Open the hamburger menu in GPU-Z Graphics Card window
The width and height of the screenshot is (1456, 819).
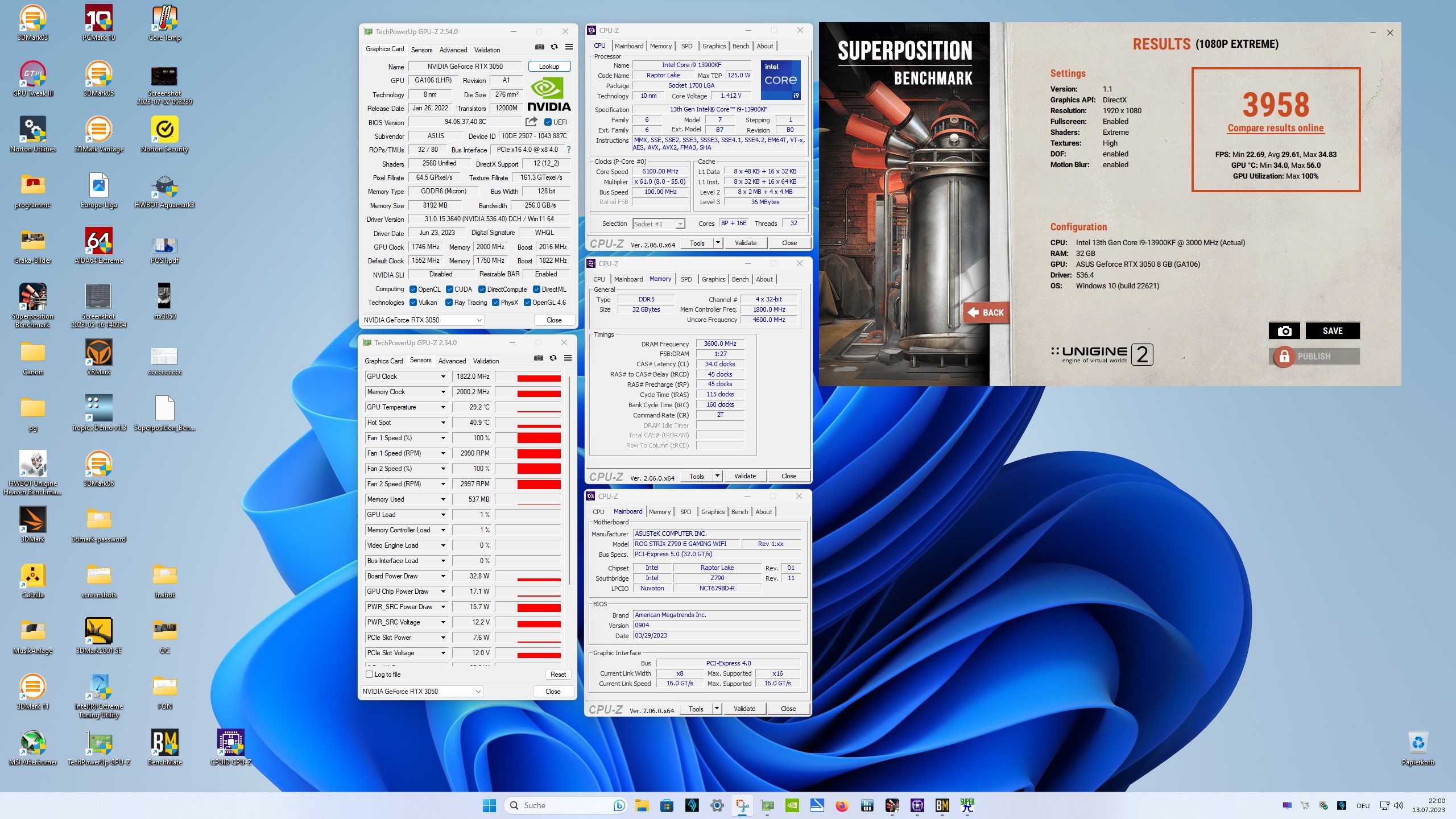pos(569,47)
